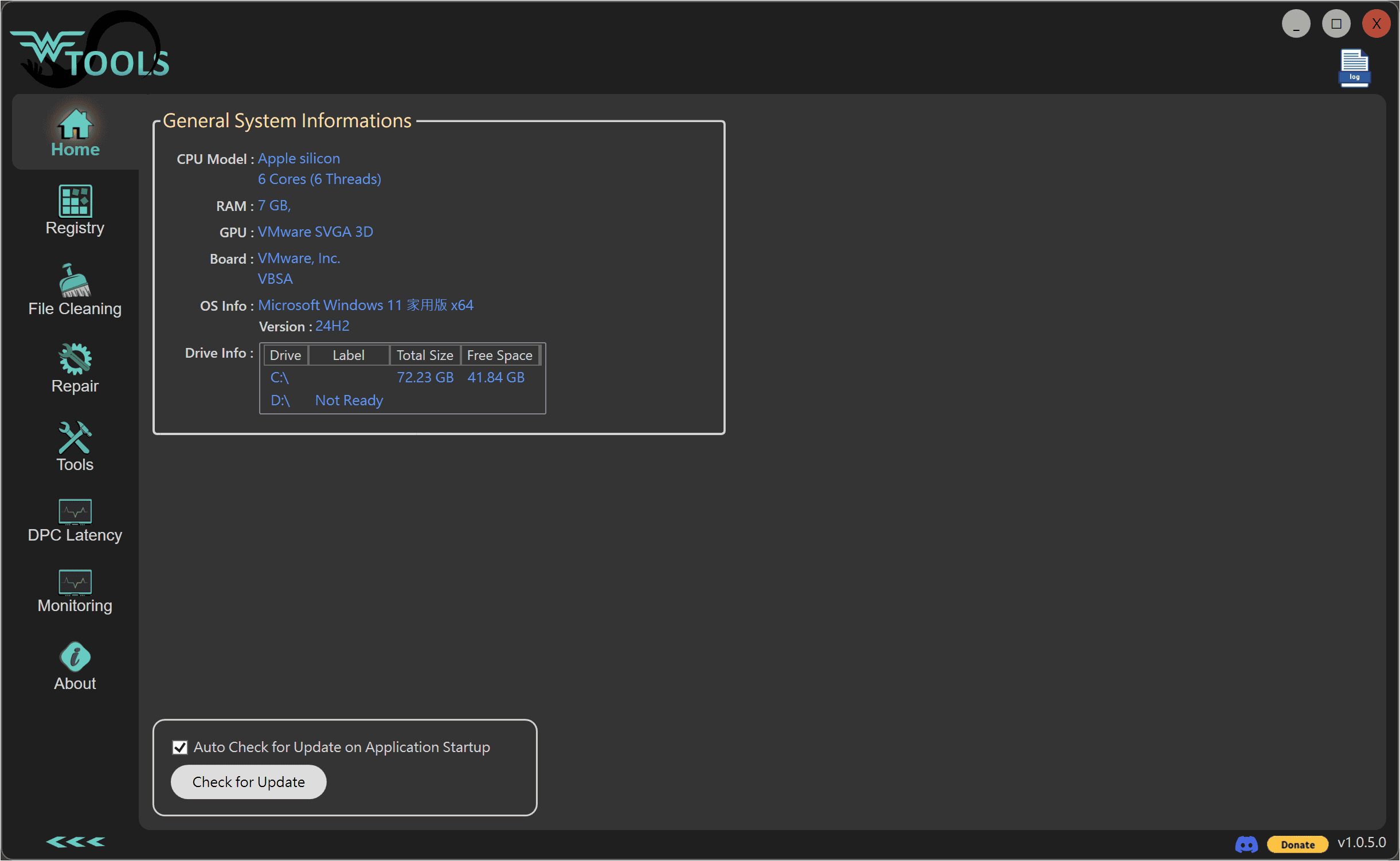This screenshot has width=1400, height=861.
Task: Open the Discord link icon
Action: coord(1246,844)
